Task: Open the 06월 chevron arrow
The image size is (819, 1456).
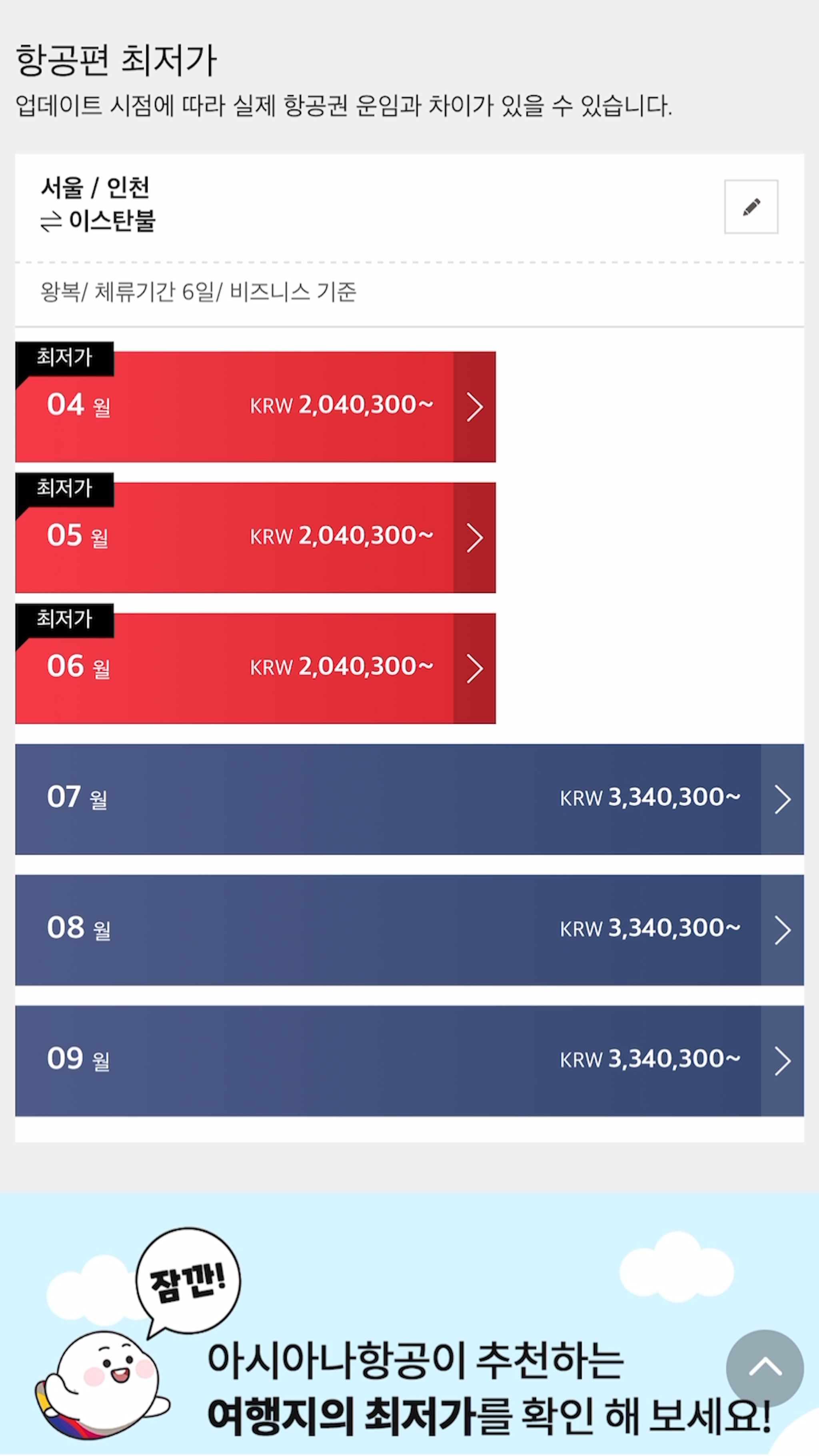Action: pos(474,669)
